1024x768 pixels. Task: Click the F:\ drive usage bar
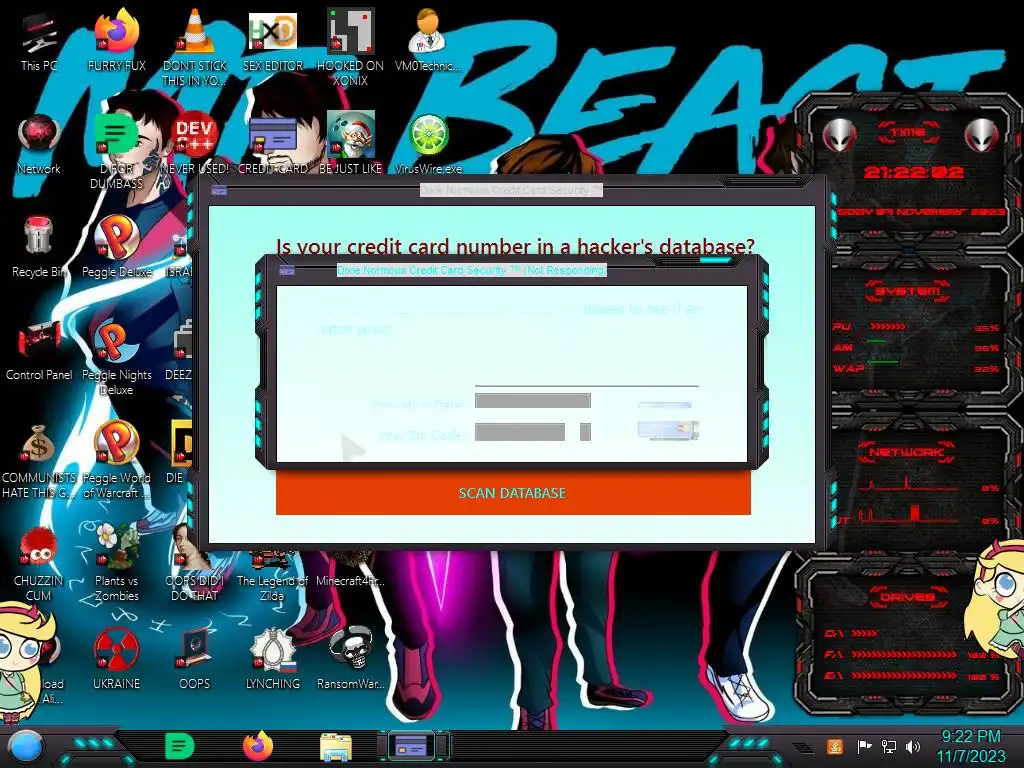point(904,654)
